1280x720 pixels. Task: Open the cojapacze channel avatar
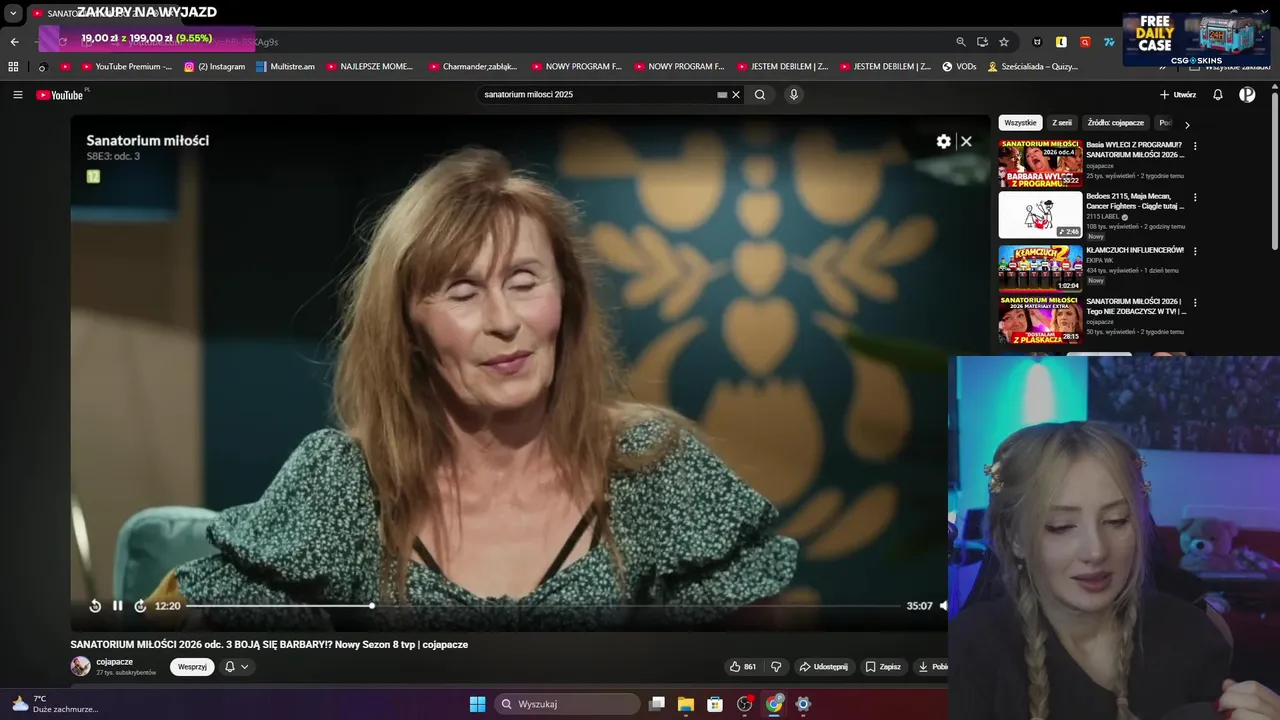(80, 666)
